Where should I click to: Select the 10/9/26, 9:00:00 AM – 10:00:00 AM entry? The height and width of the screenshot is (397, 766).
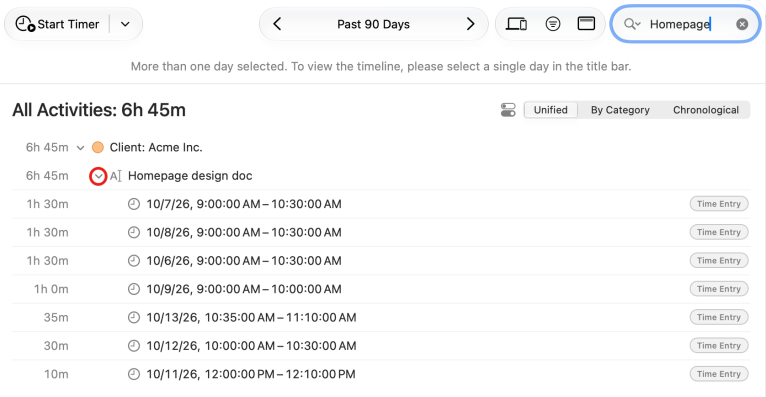point(381,289)
